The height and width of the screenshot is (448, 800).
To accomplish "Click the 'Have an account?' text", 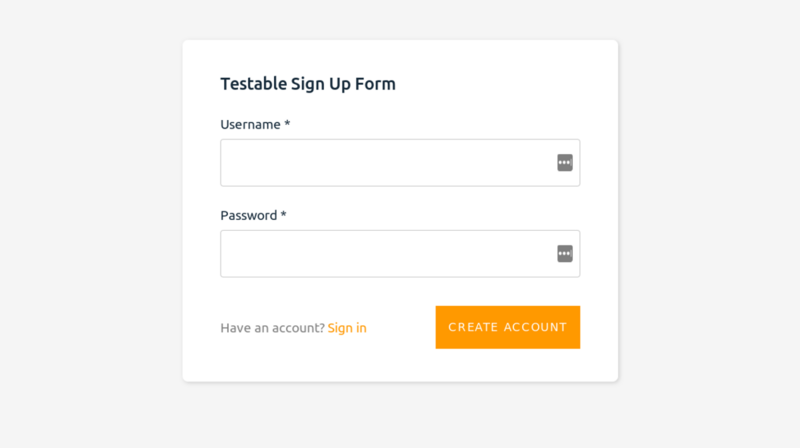I will click(x=272, y=328).
